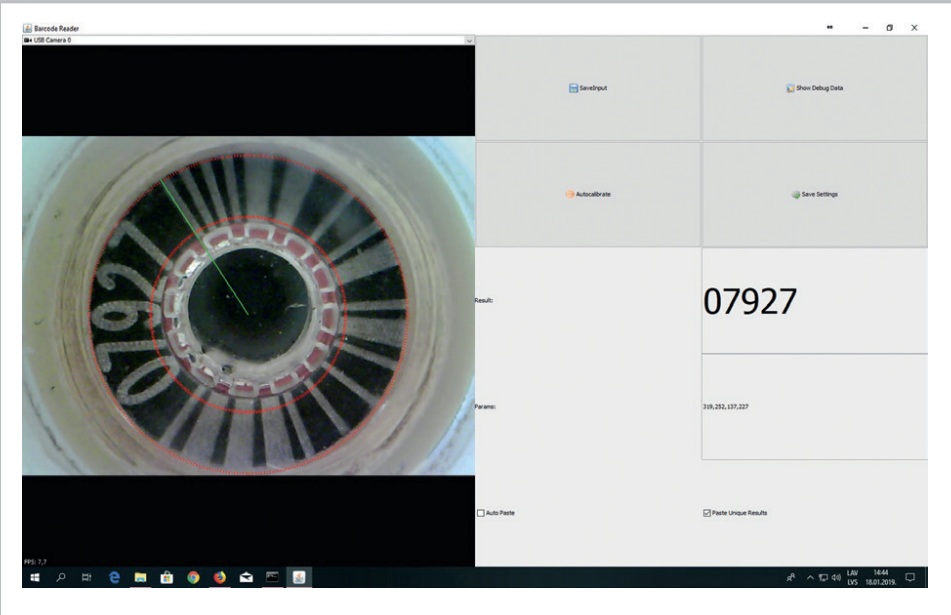The image size is (951, 615).
Task: Open the volume tray icon
Action: click(x=836, y=577)
